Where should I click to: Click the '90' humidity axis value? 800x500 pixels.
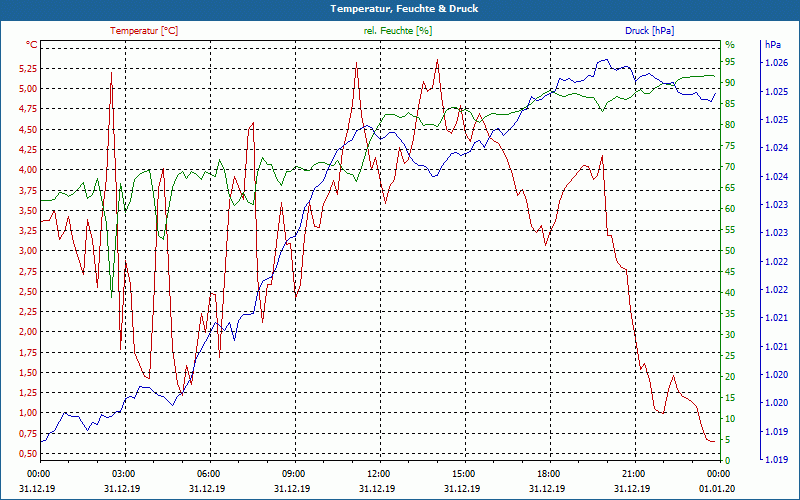coord(730,83)
